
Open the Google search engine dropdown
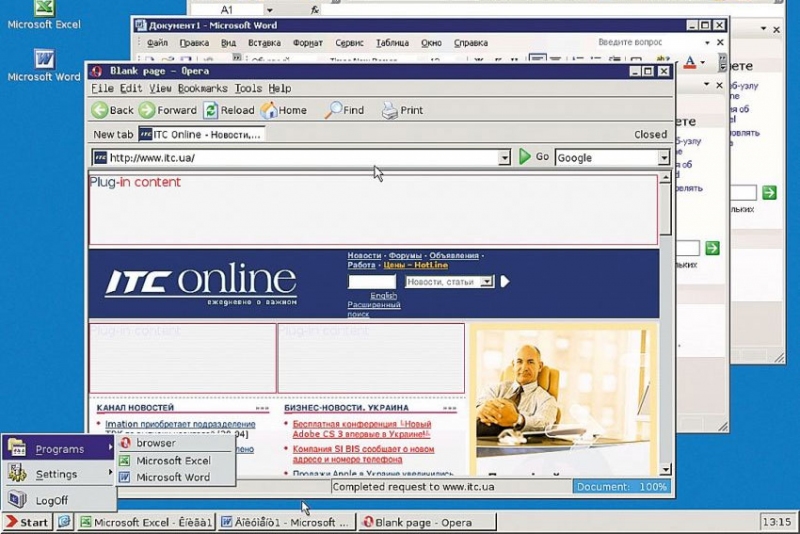coord(663,158)
